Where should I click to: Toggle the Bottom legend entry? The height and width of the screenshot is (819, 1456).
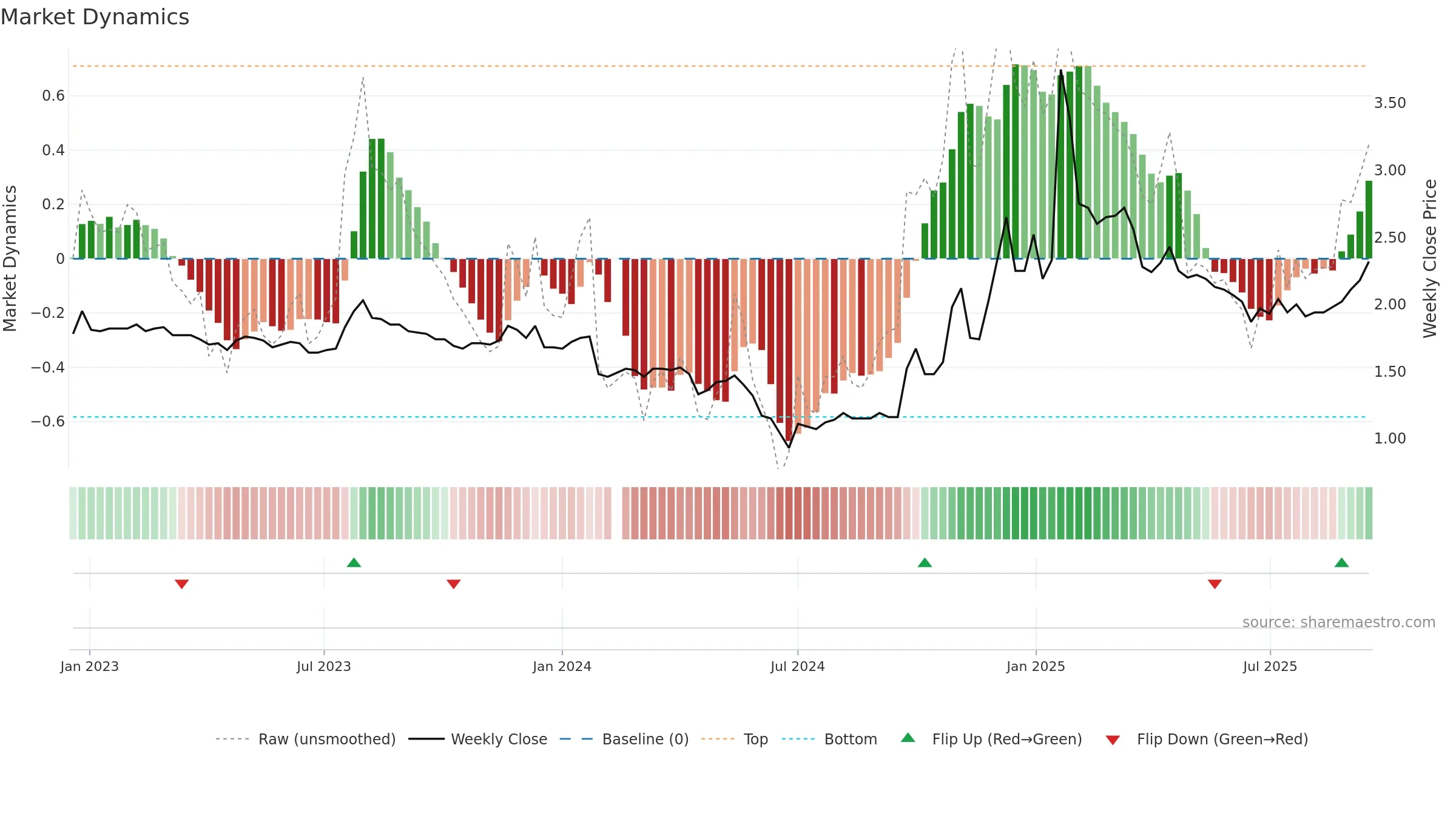click(x=829, y=739)
